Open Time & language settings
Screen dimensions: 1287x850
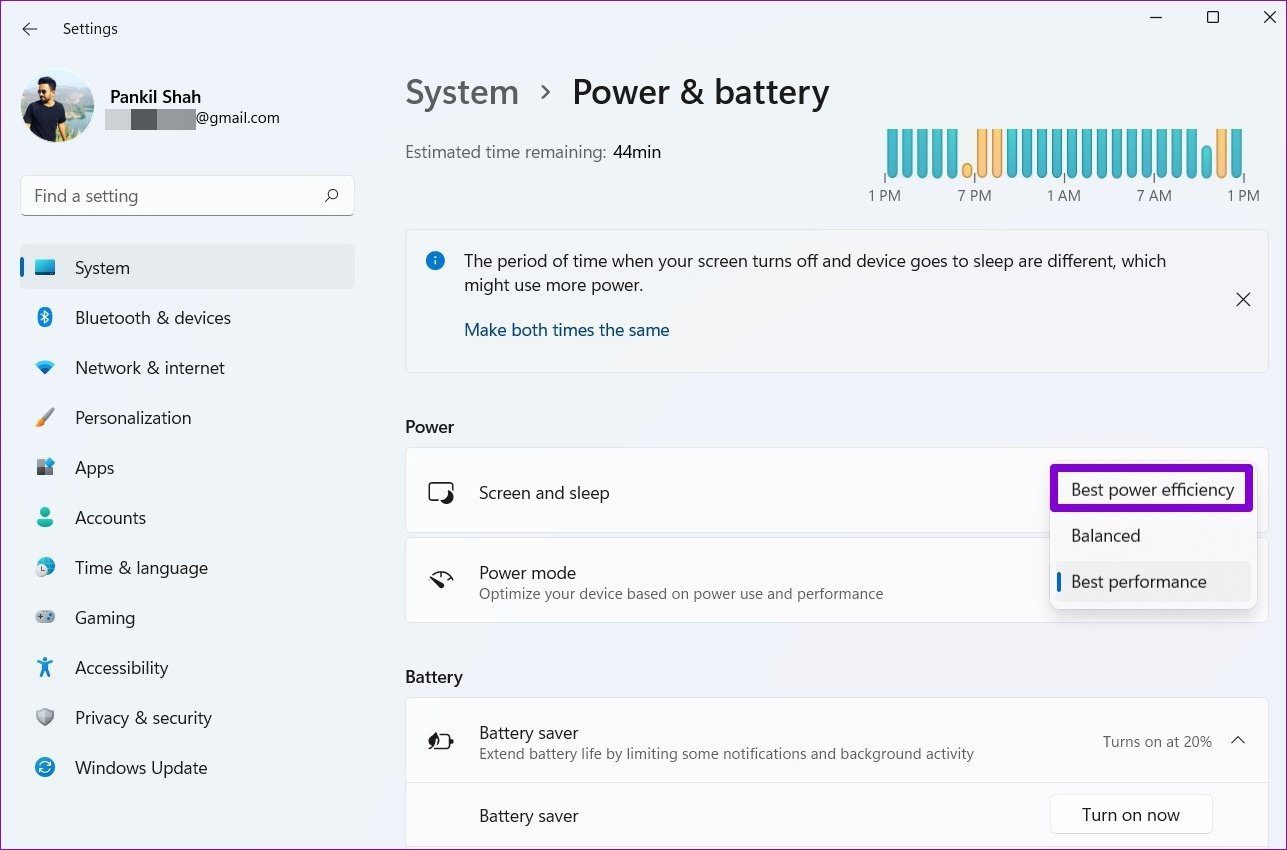[187, 568]
